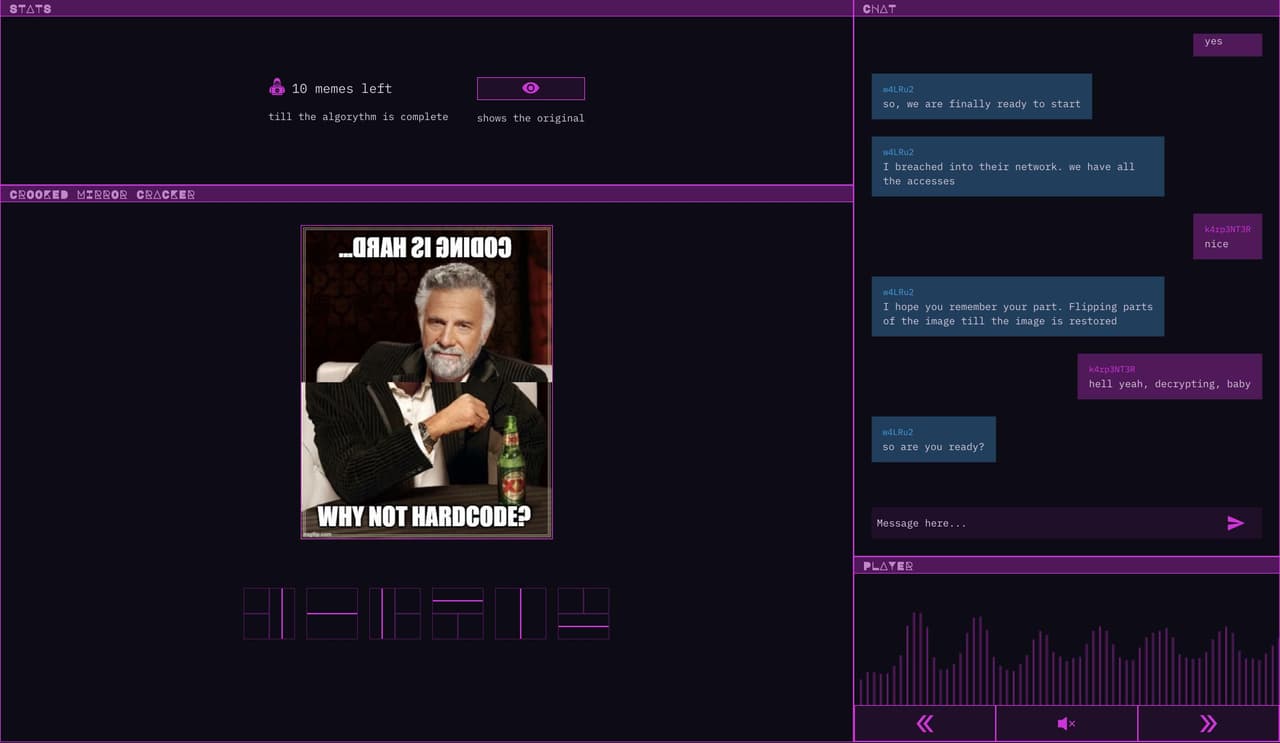Click username k4rp3NT3R above 'nice'
1280x743 pixels.
click(x=1227, y=229)
